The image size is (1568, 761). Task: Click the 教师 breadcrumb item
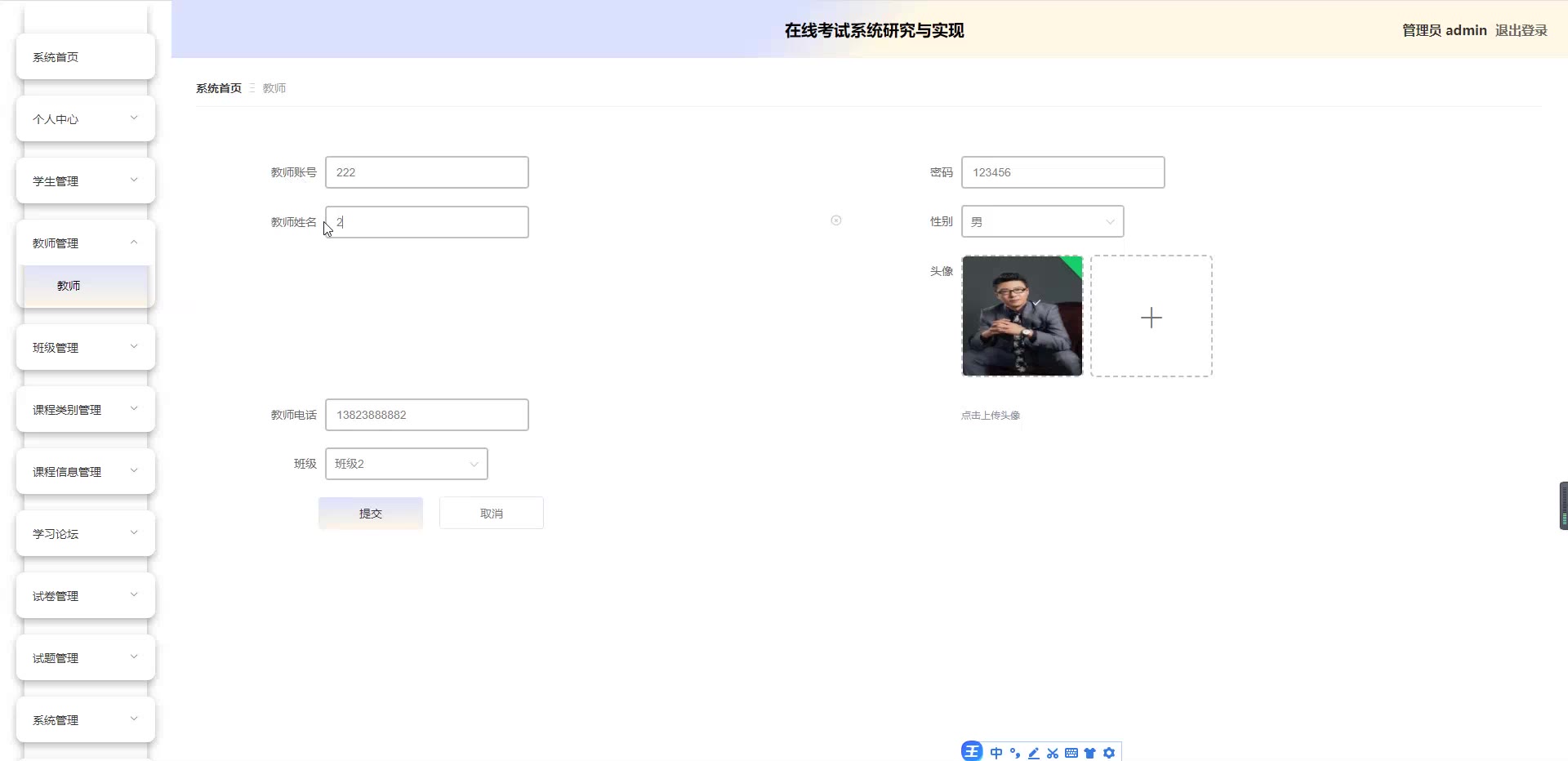click(x=274, y=88)
